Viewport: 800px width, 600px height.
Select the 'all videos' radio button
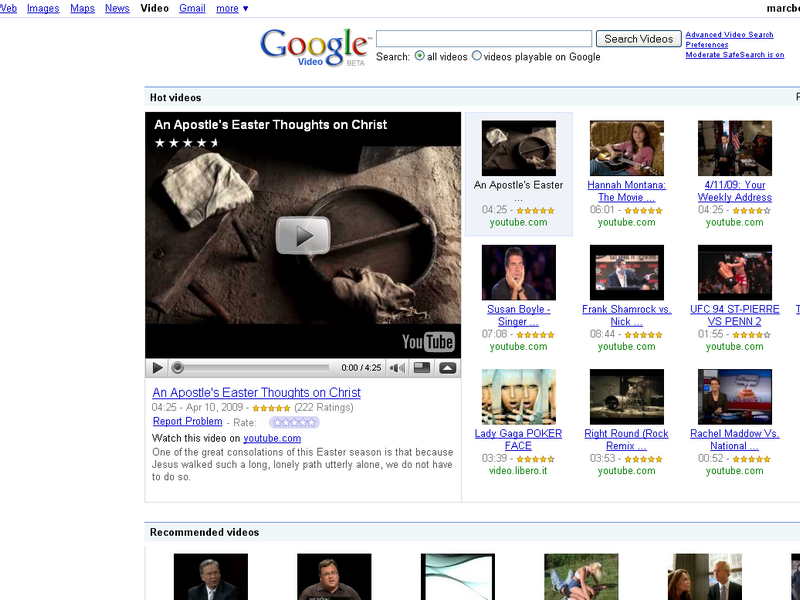(x=419, y=56)
